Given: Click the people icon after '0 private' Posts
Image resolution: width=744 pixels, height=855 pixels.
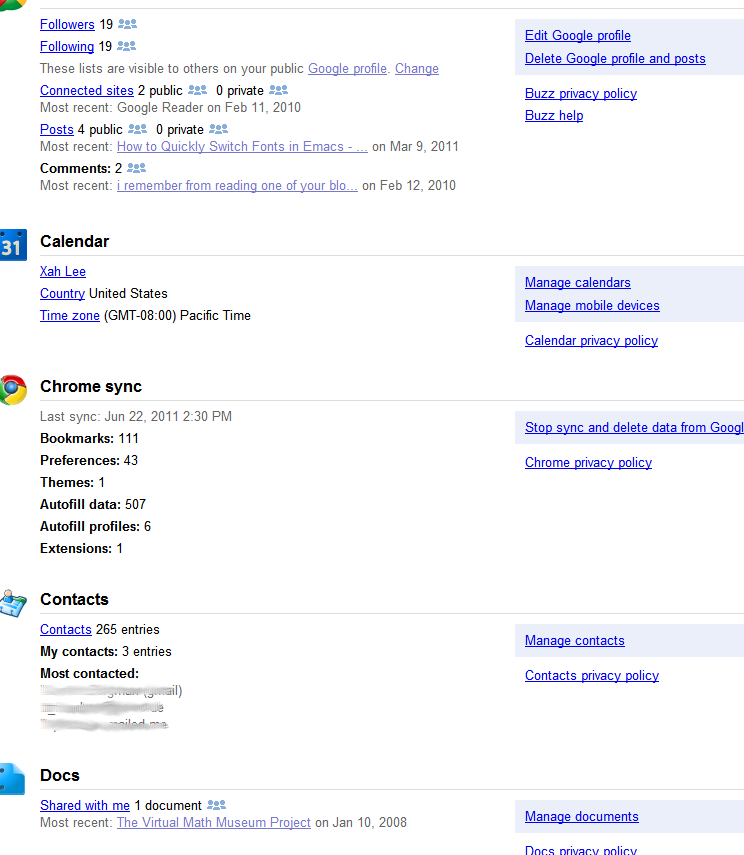Looking at the screenshot, I should [x=218, y=129].
